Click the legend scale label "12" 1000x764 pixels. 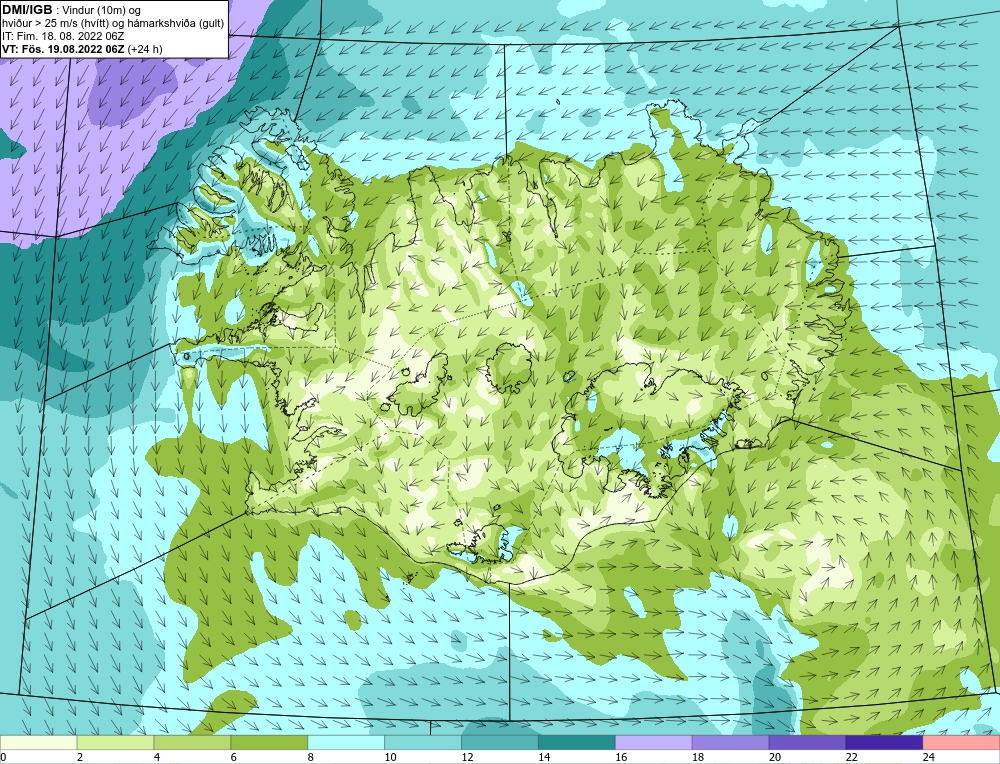[467, 757]
